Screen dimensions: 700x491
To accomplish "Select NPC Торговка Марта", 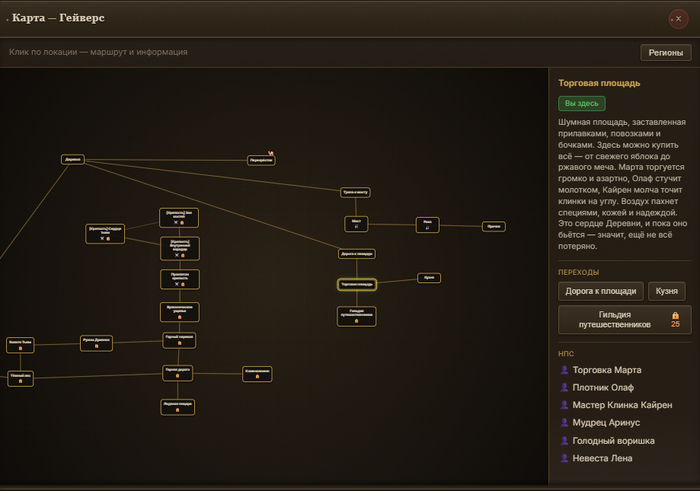I will pos(607,370).
